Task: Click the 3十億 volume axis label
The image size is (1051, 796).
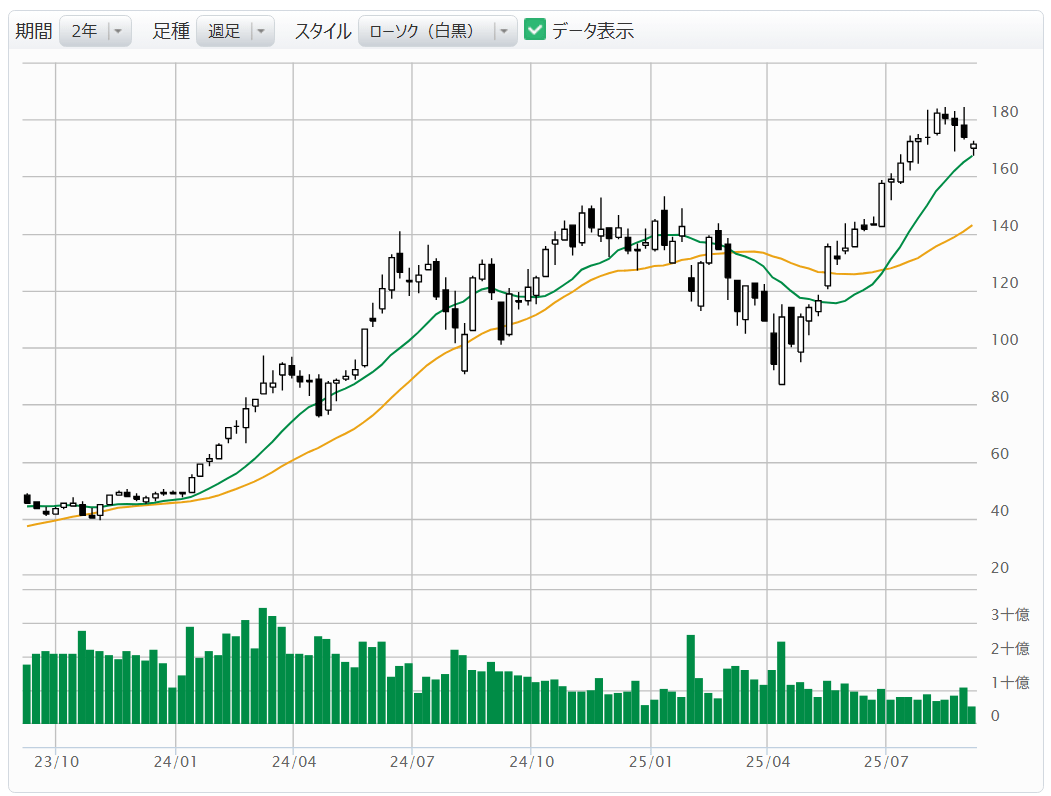Action: coord(1009,615)
